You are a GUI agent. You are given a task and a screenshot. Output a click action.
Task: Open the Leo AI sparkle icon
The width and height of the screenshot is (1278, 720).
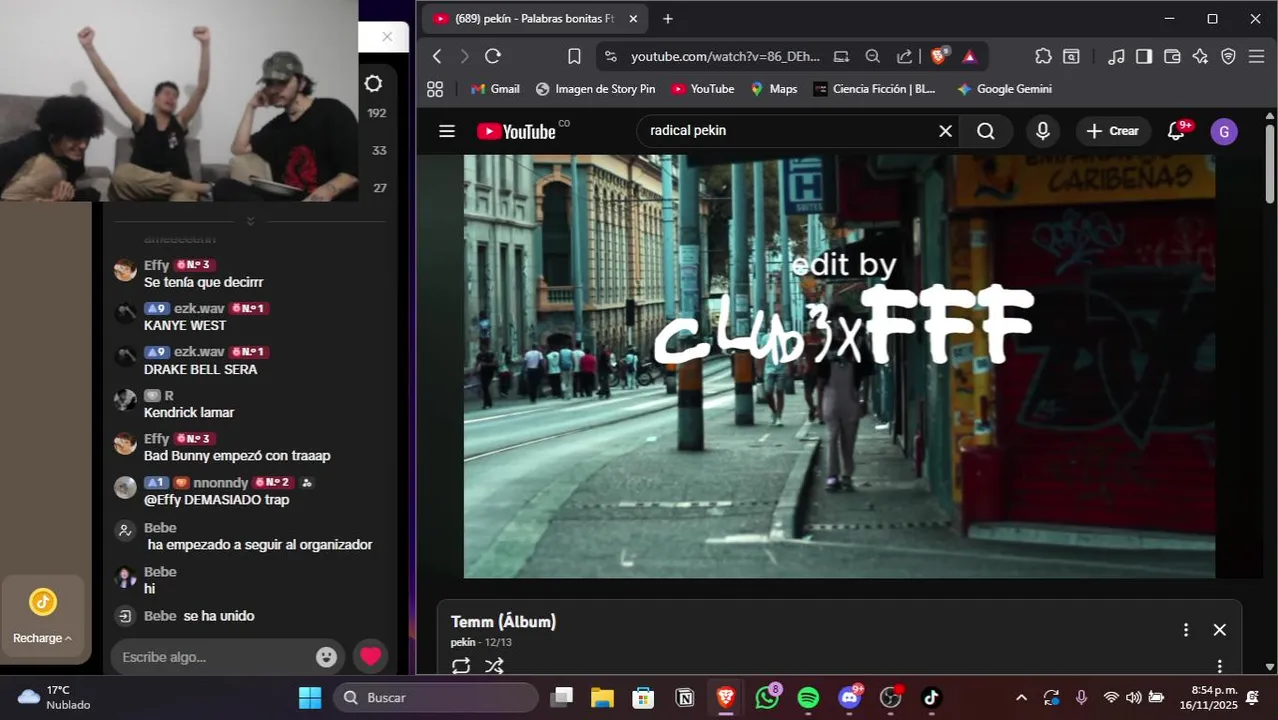tap(1200, 56)
